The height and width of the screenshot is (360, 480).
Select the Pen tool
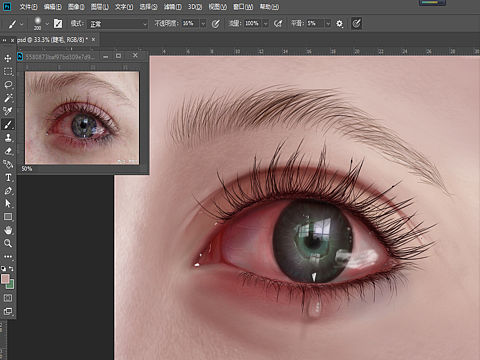[8, 191]
